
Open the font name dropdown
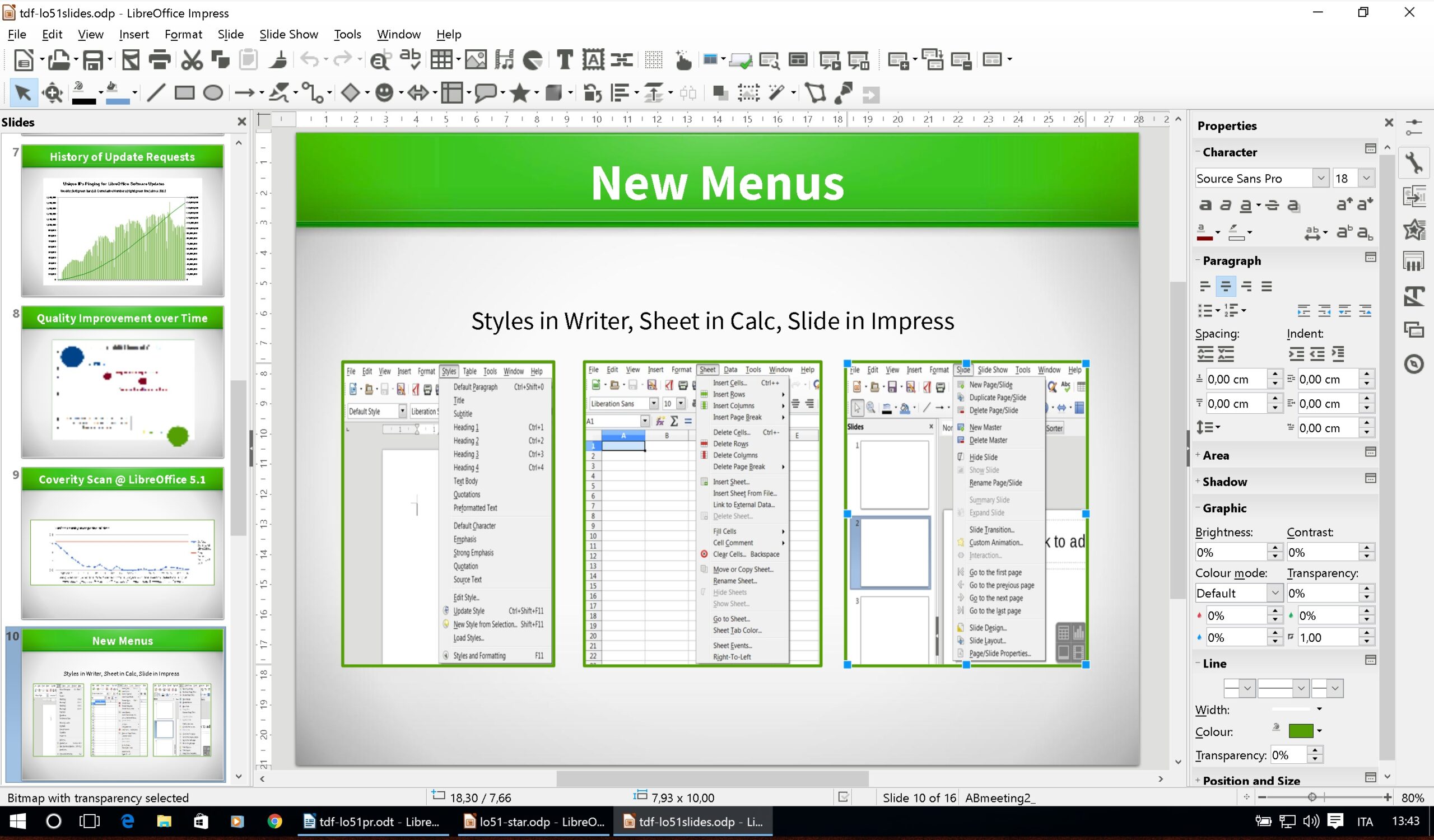click(1320, 178)
